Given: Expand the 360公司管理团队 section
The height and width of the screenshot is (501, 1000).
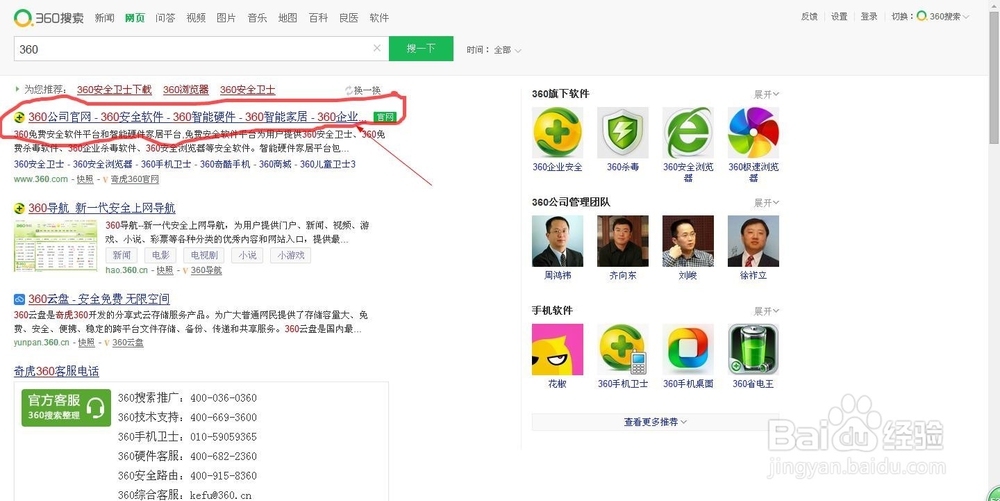Looking at the screenshot, I should click(766, 203).
